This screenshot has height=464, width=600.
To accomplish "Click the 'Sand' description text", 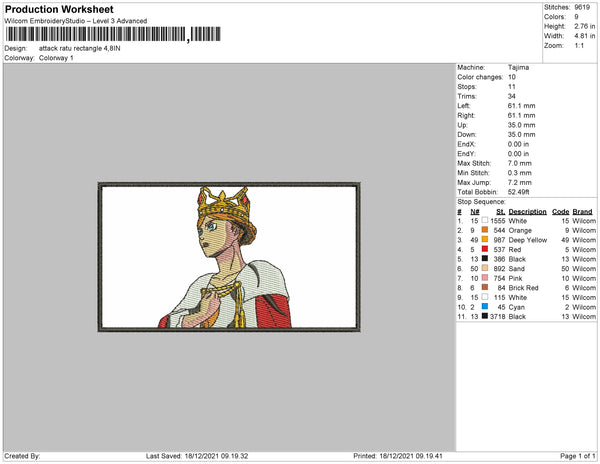I will tap(517, 269).
